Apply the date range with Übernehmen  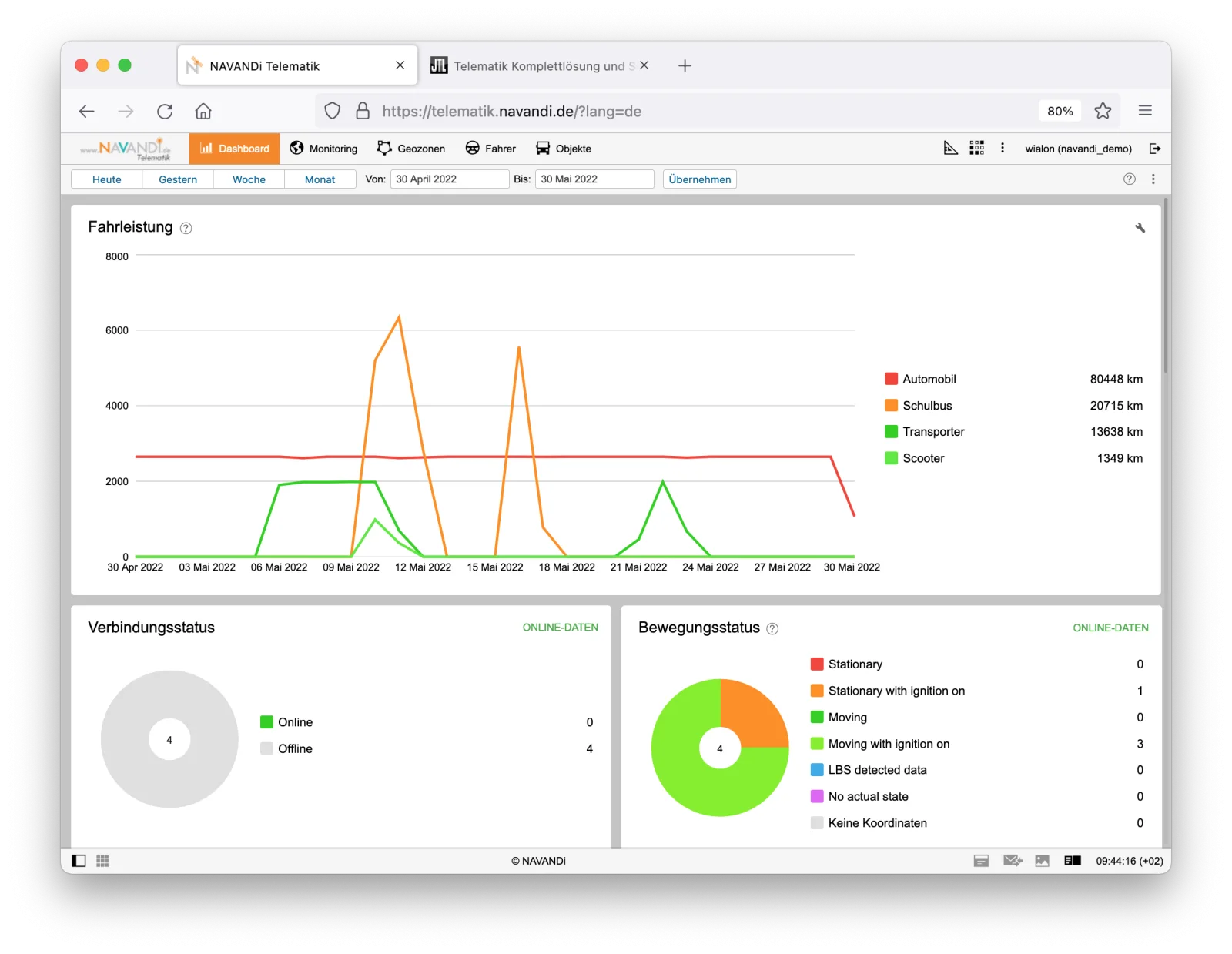(x=700, y=179)
